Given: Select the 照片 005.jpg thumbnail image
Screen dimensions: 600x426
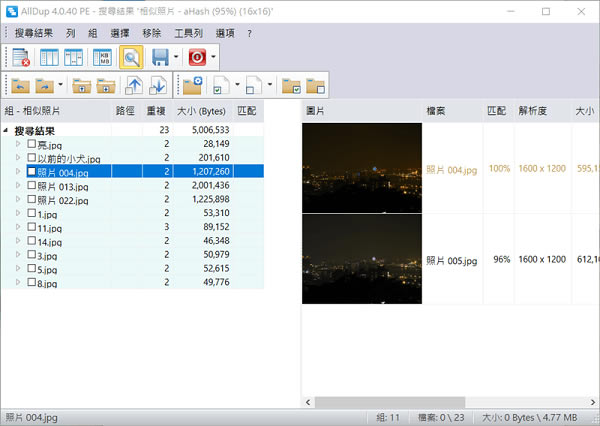Looking at the screenshot, I should (x=361, y=259).
